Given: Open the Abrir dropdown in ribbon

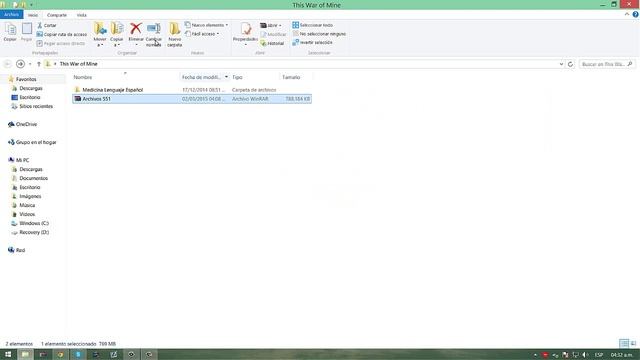Looking at the screenshot, I should pos(271,25).
